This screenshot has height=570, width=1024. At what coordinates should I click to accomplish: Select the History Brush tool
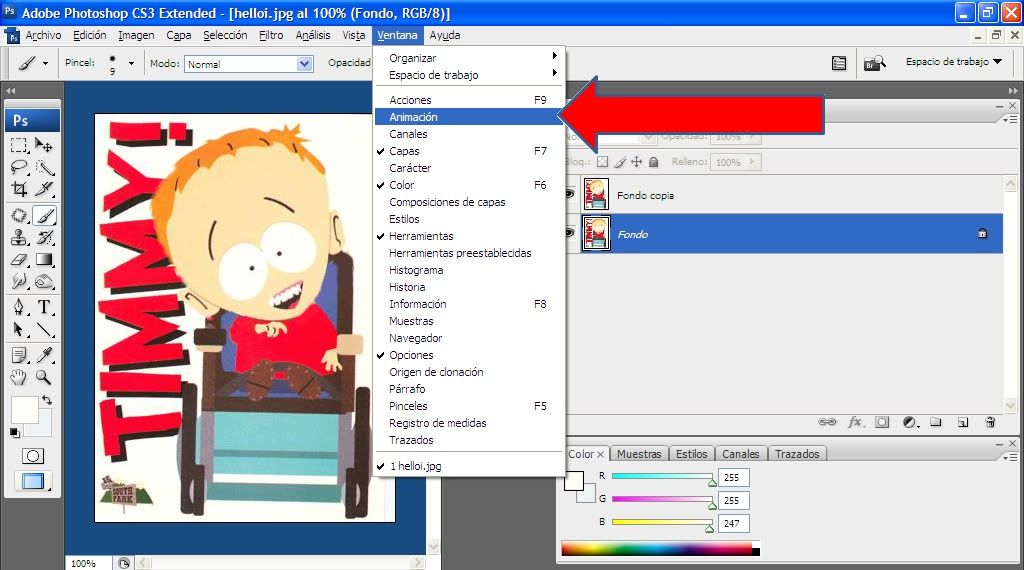pos(44,238)
